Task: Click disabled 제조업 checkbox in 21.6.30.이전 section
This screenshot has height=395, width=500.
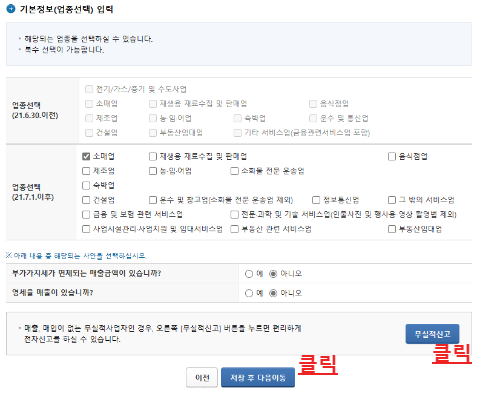Action: pos(89,118)
